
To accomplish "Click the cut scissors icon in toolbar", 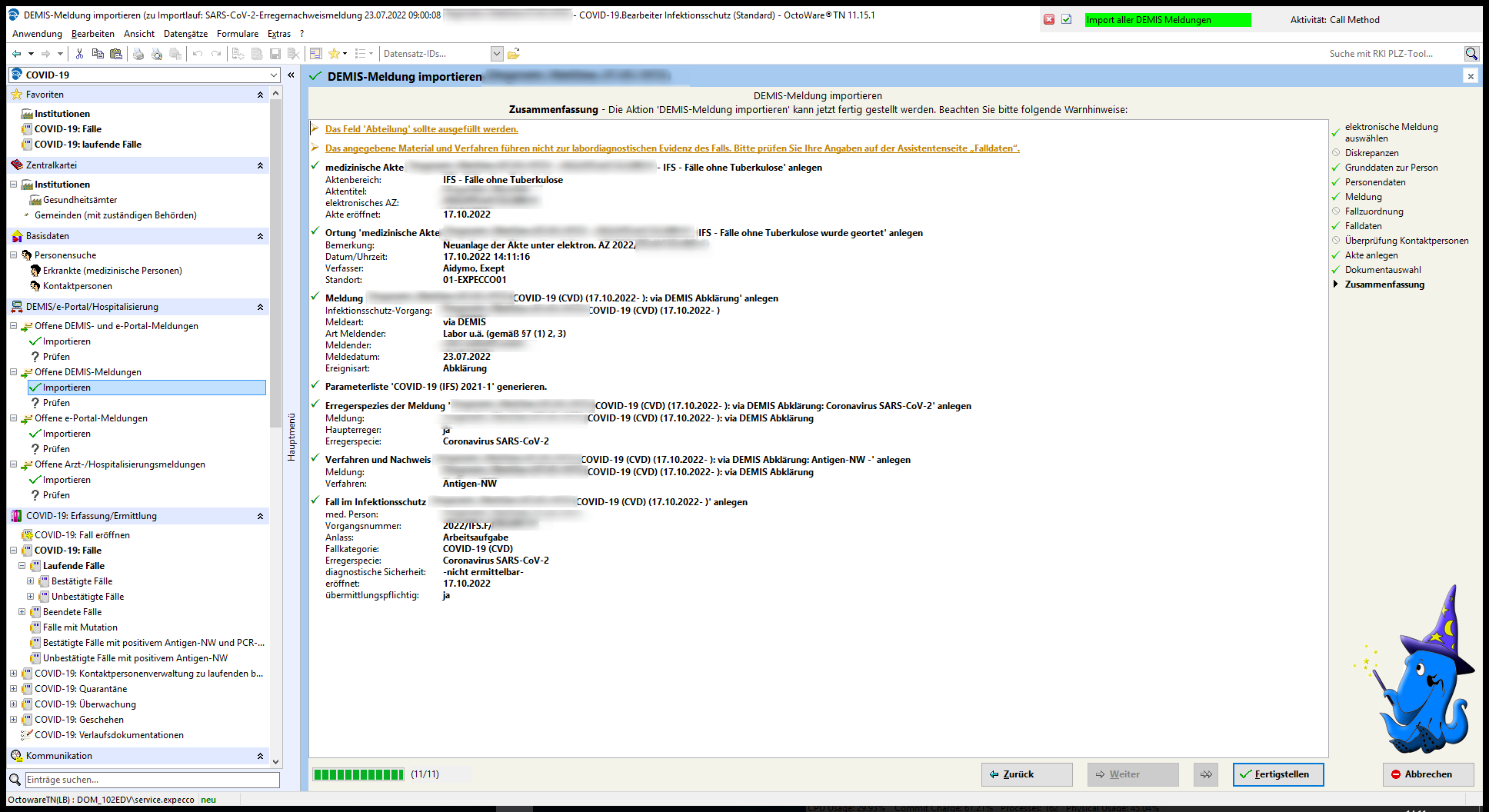I will click(x=79, y=54).
